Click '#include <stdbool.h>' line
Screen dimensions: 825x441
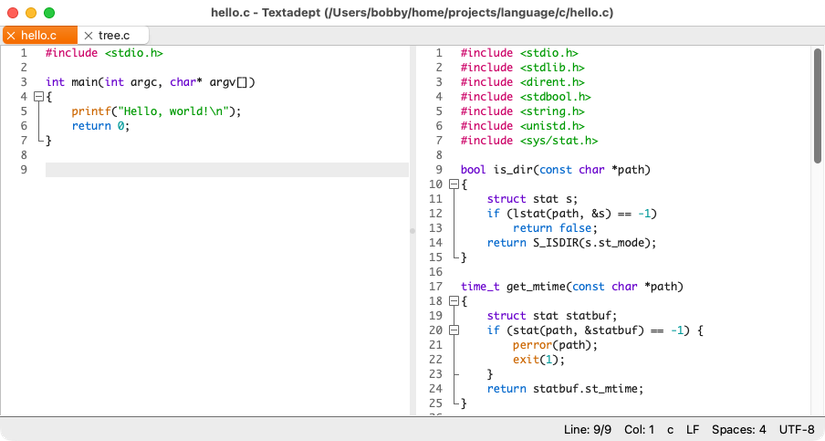pyautogui.click(x=526, y=97)
